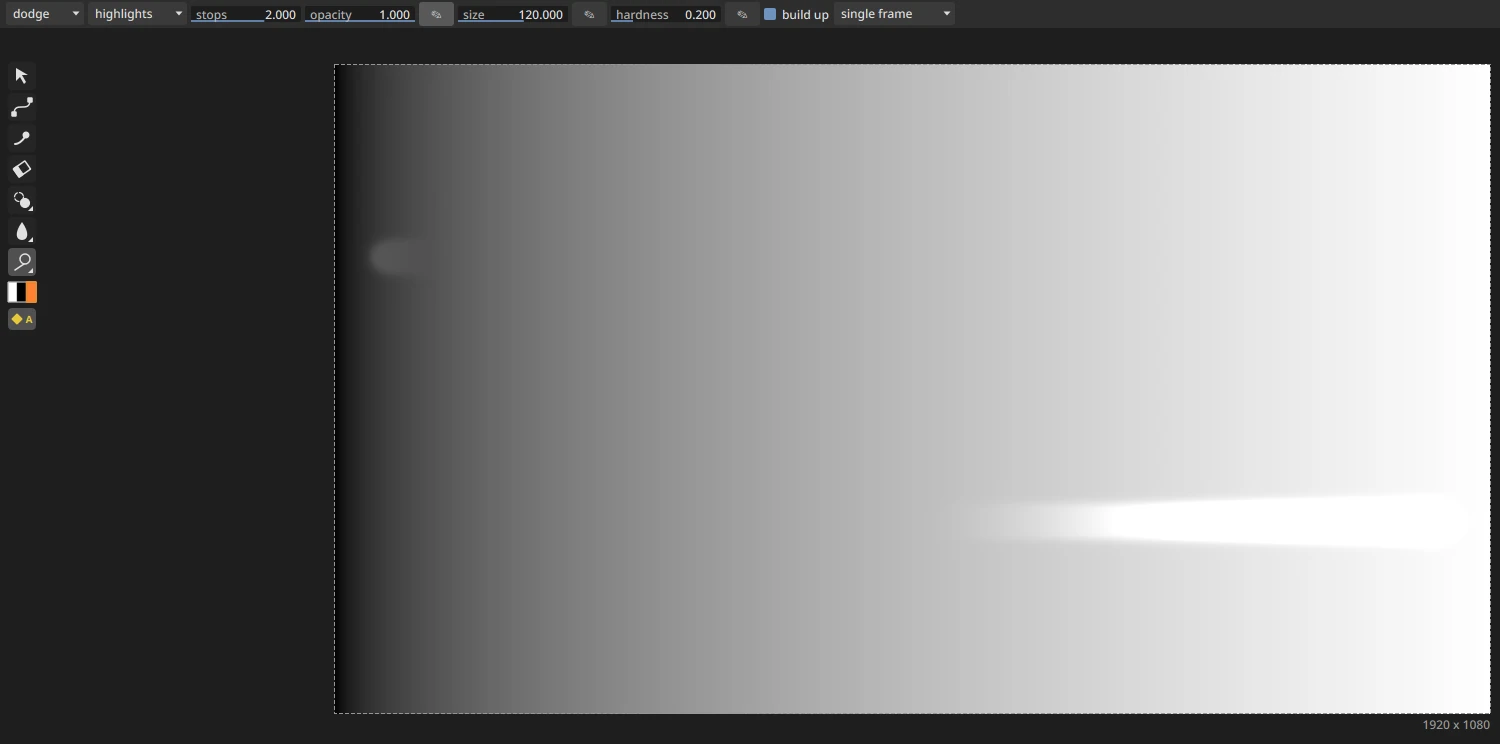This screenshot has height=744, width=1500.
Task: Select the paint brush tool
Action: 22,138
